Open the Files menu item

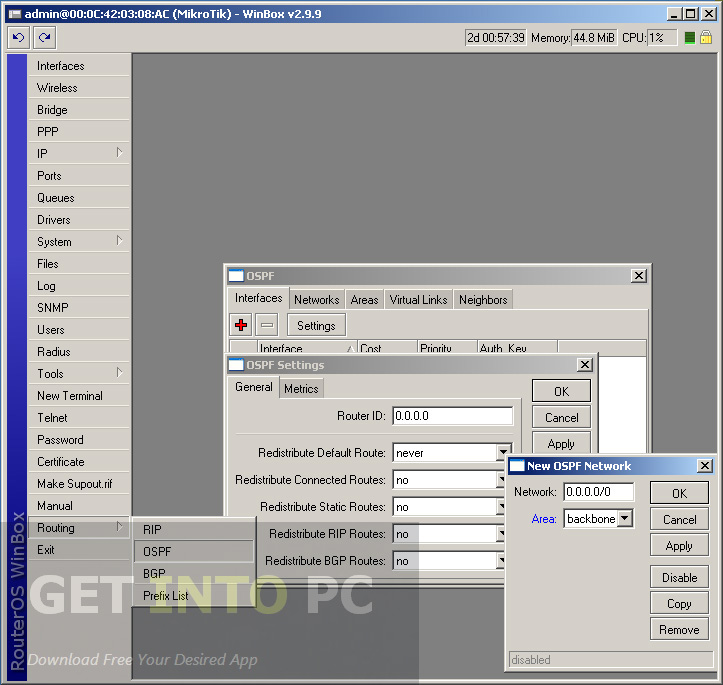79,264
